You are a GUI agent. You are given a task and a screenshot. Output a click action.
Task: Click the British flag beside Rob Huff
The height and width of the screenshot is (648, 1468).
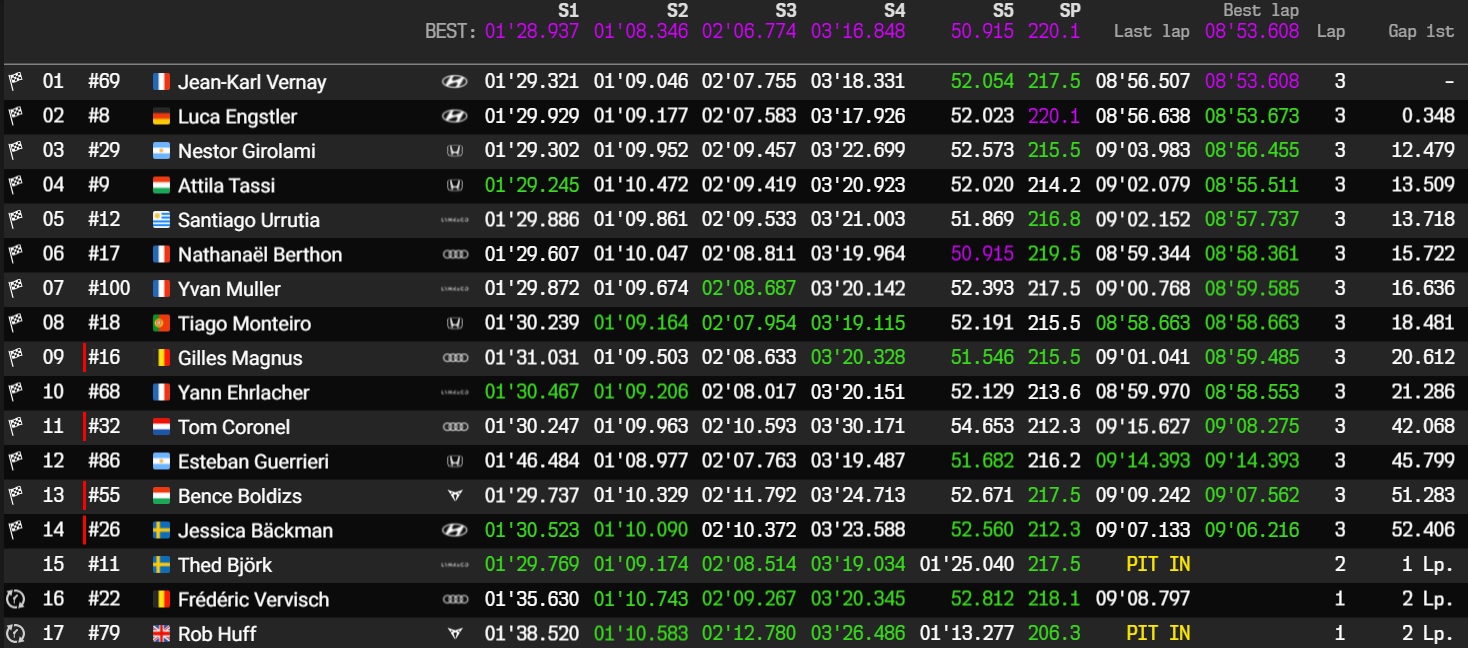[x=162, y=634]
